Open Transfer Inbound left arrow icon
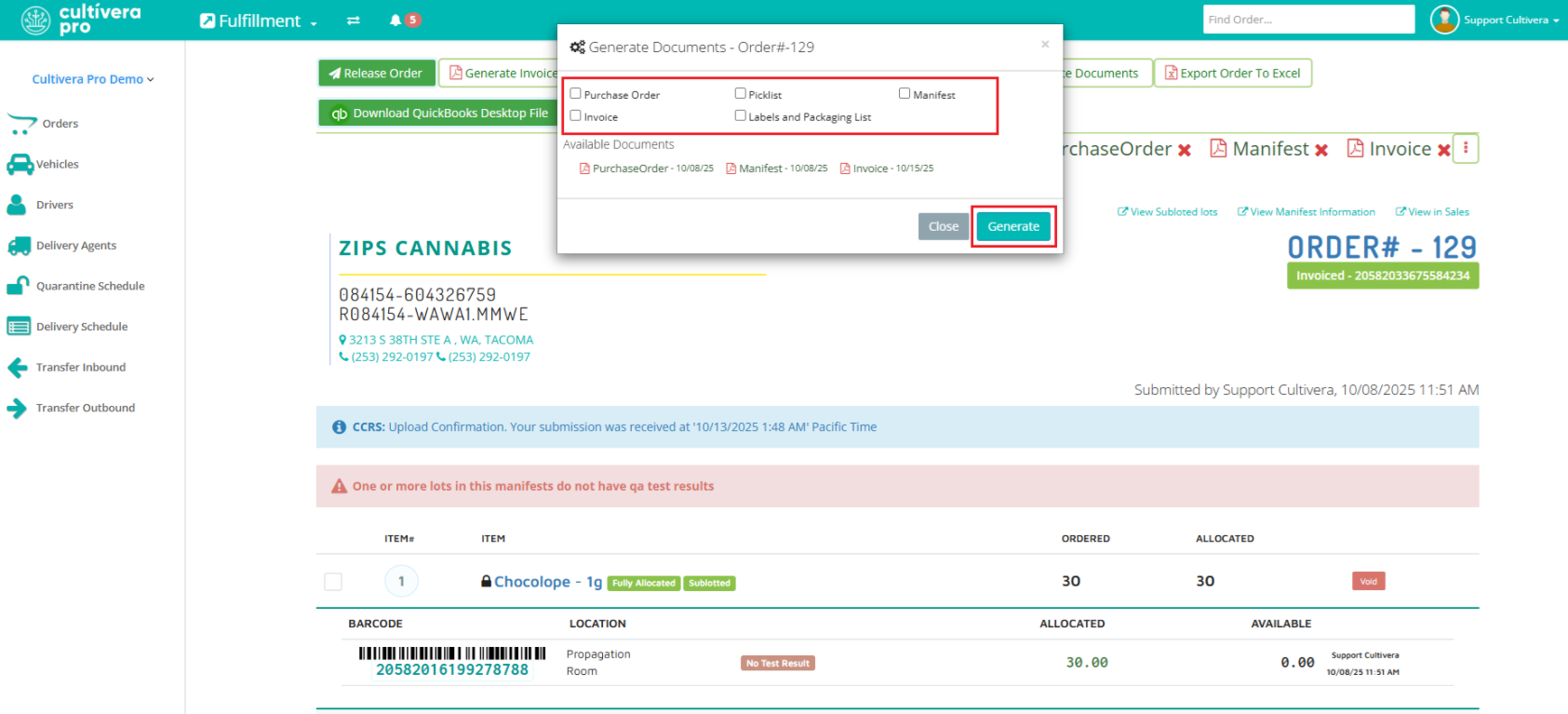Screen dimensions: 1568x714 (x=18, y=368)
